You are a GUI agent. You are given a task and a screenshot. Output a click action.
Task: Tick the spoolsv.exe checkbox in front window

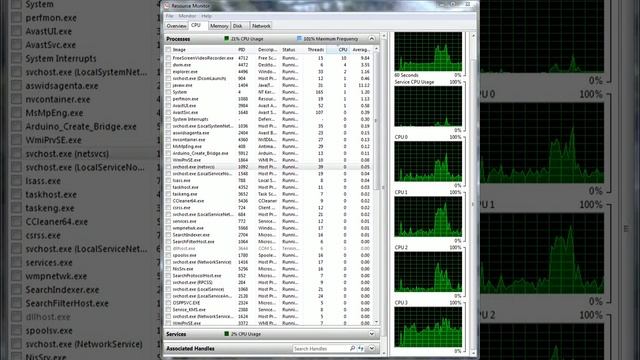tap(168, 255)
